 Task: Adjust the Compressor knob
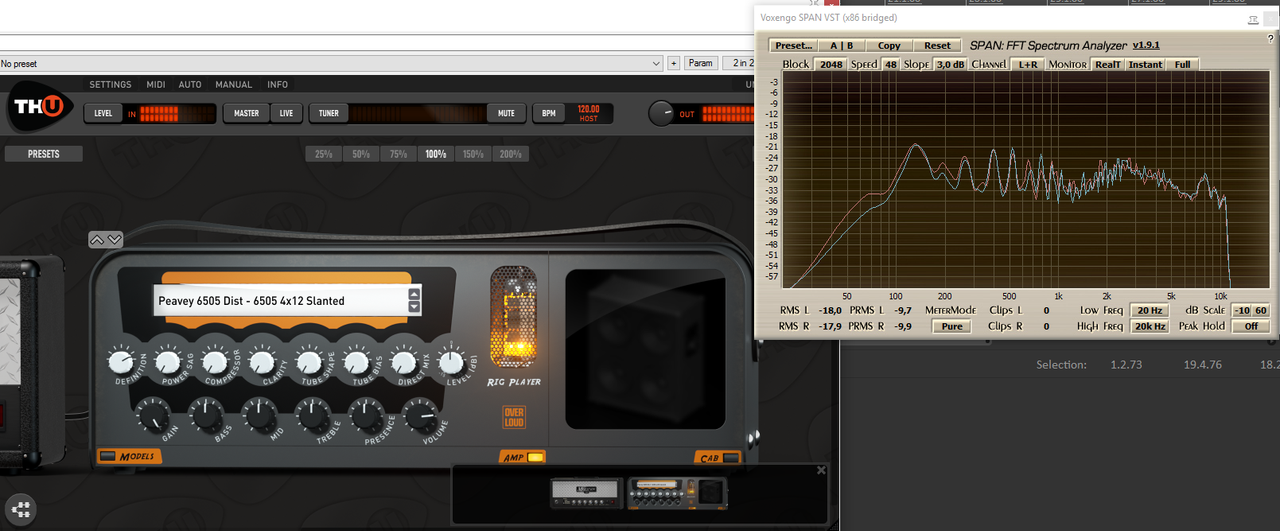tap(214, 361)
